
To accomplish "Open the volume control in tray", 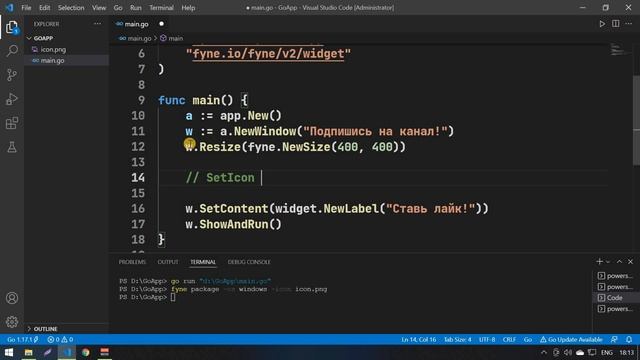I will pyautogui.click(x=568, y=353).
